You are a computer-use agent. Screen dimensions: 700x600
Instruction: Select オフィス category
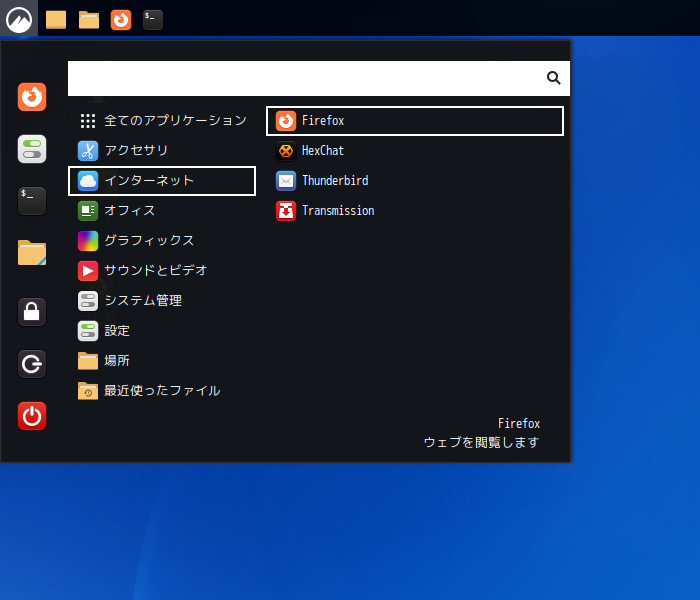tap(162, 211)
